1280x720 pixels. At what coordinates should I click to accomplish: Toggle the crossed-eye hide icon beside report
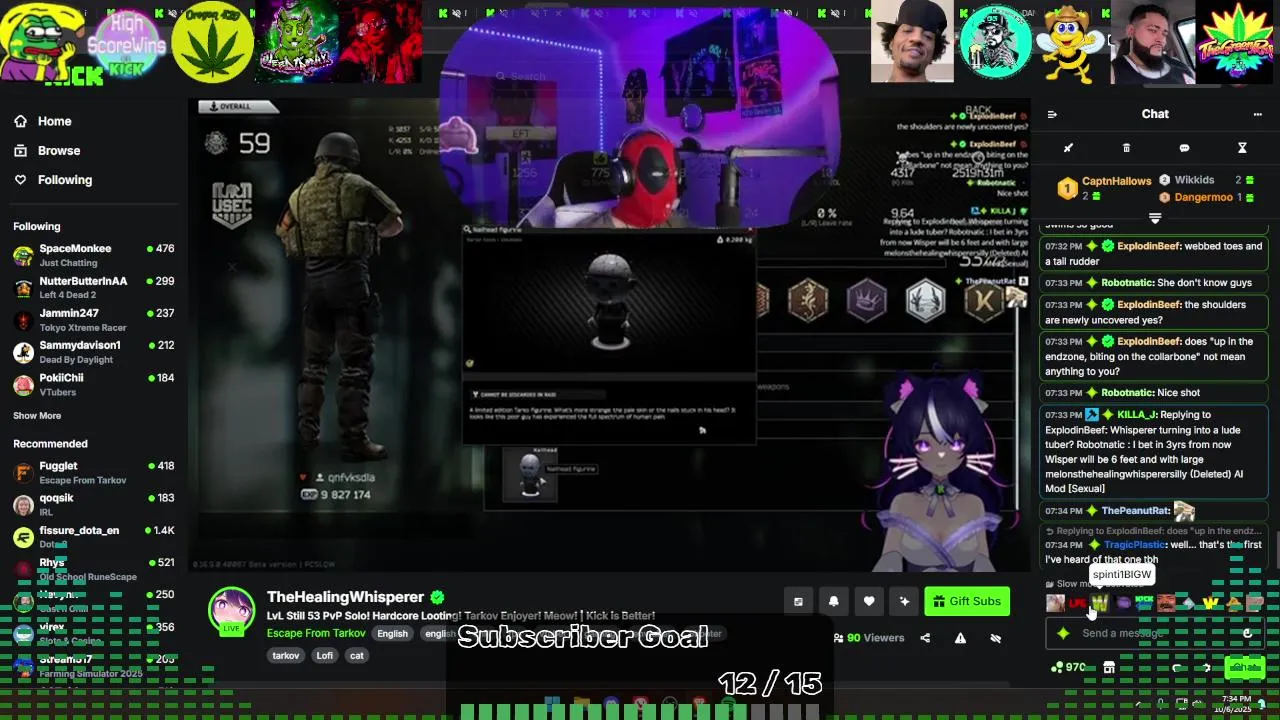click(x=996, y=638)
